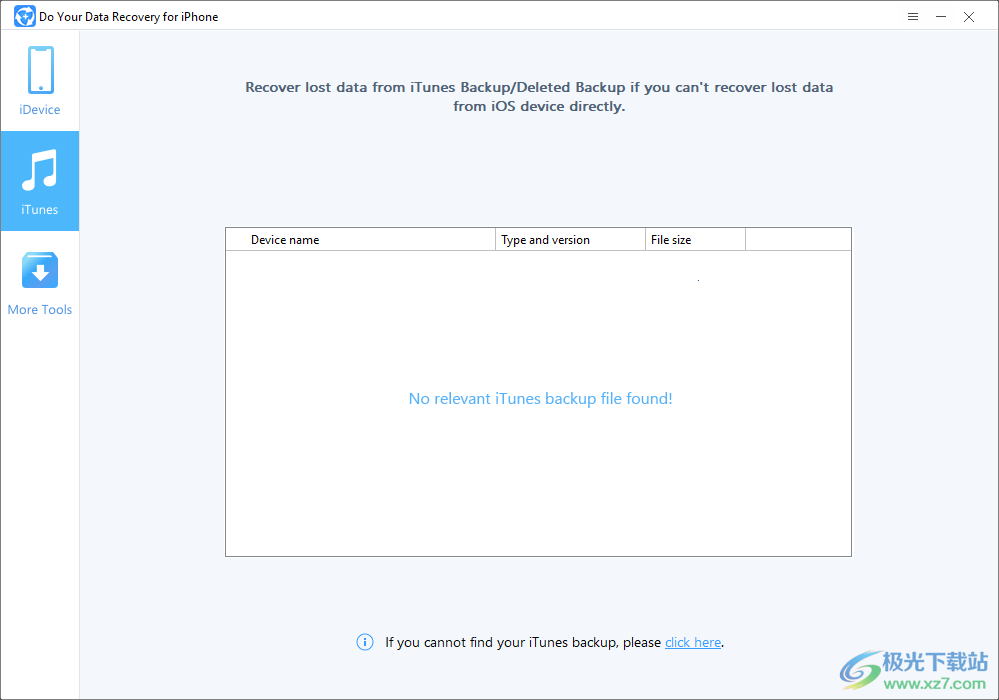Click 'Recover lost data from iTunes Backup' heading
This screenshot has height=700, width=999.
pyautogui.click(x=539, y=96)
